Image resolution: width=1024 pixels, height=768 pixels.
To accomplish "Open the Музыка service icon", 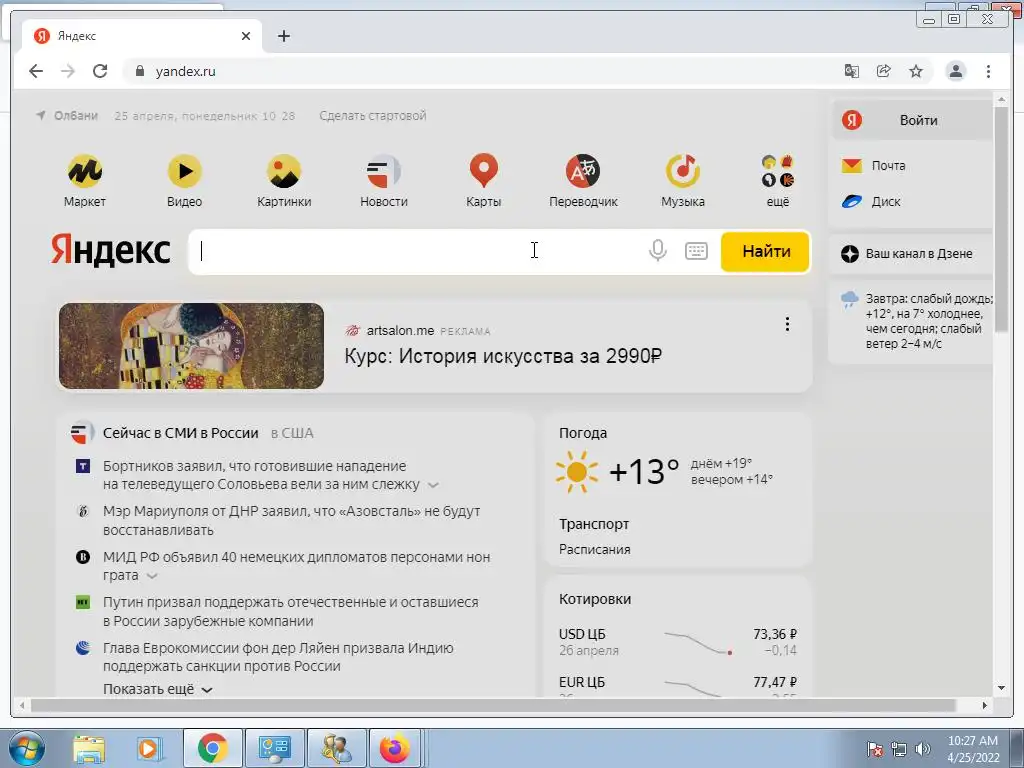I will coord(682,171).
